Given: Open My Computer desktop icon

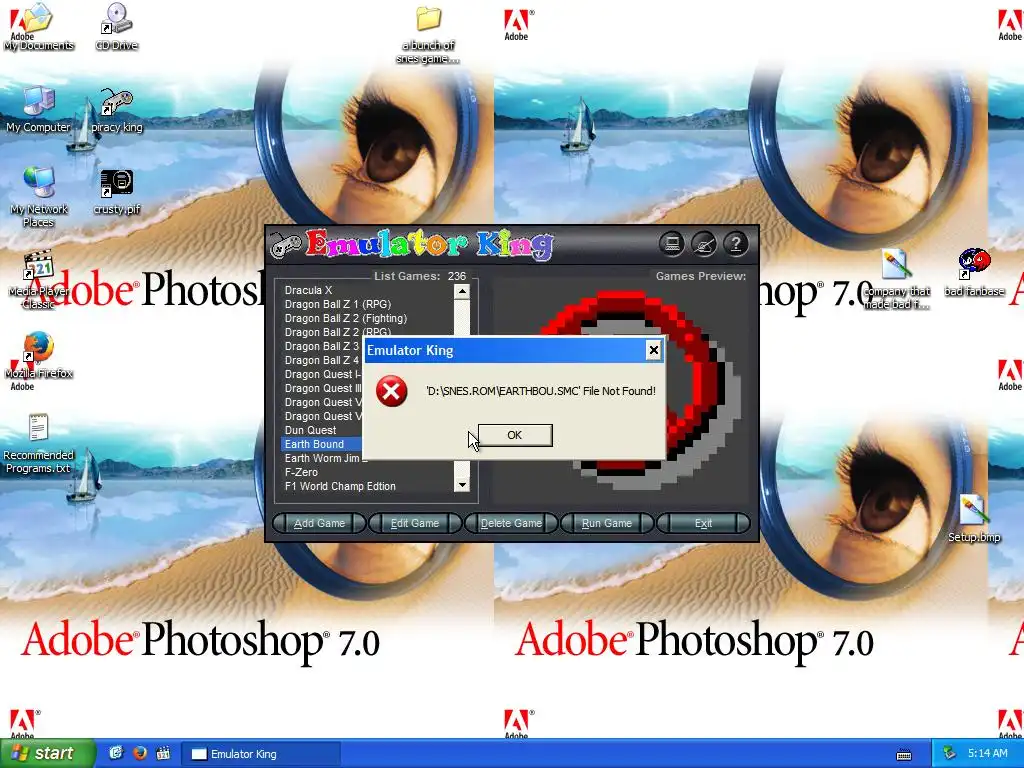Looking at the screenshot, I should tap(39, 110).
